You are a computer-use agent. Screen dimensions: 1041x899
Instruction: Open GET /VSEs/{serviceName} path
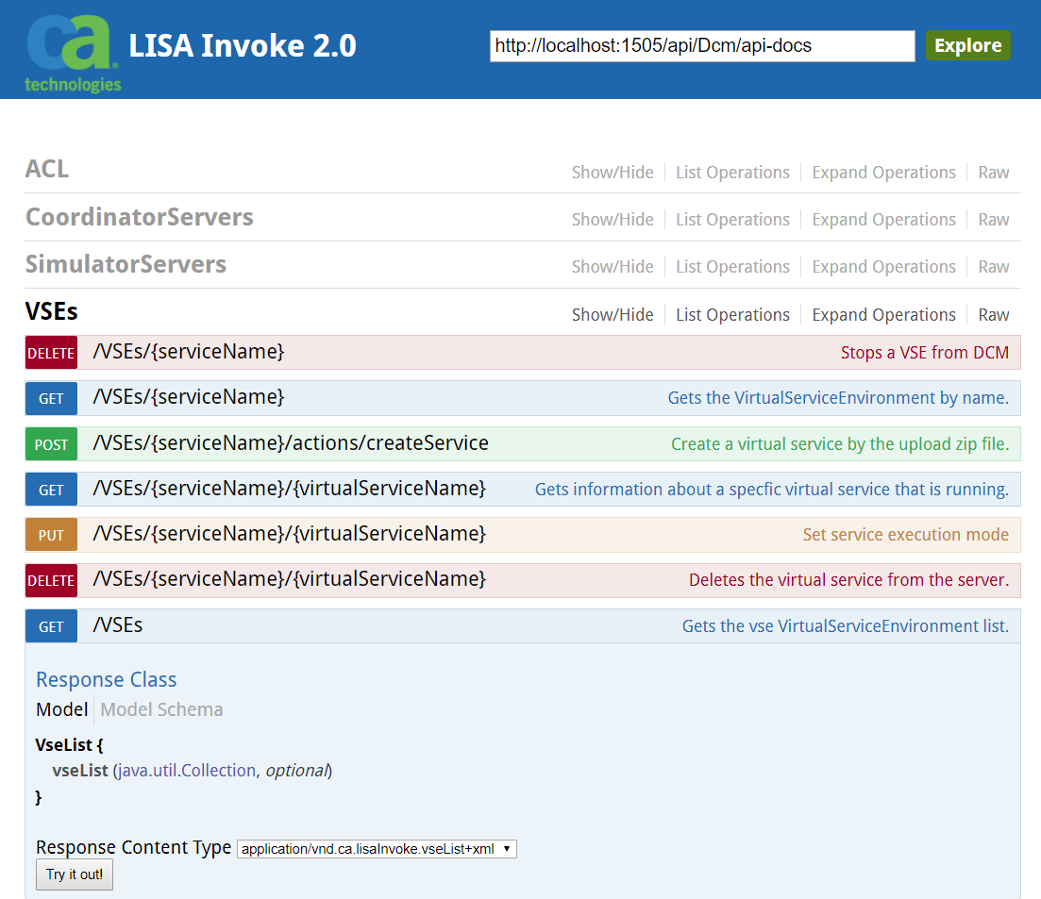188,397
